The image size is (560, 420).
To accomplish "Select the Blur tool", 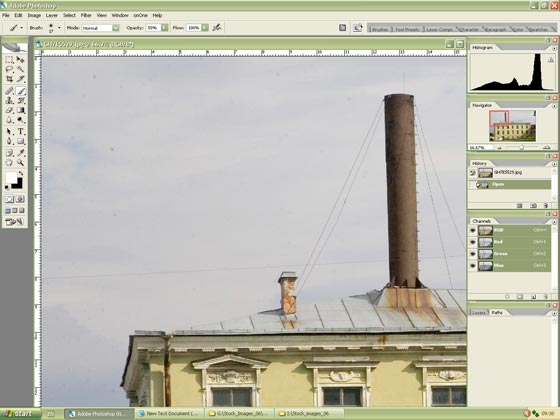I will pyautogui.click(x=10, y=120).
